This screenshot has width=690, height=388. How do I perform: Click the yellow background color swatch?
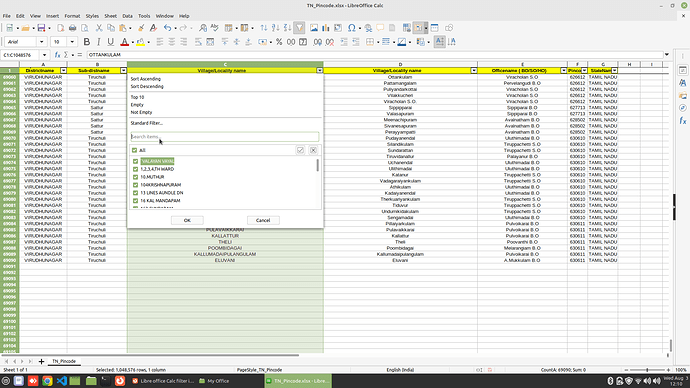click(x=140, y=42)
